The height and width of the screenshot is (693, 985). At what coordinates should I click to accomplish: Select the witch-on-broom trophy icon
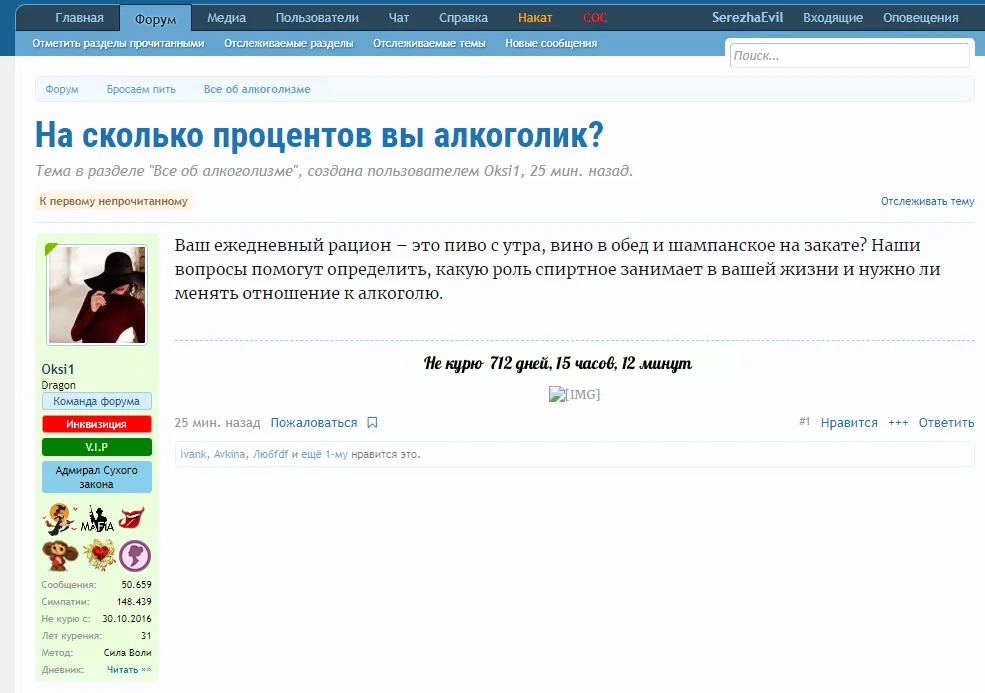click(x=60, y=518)
